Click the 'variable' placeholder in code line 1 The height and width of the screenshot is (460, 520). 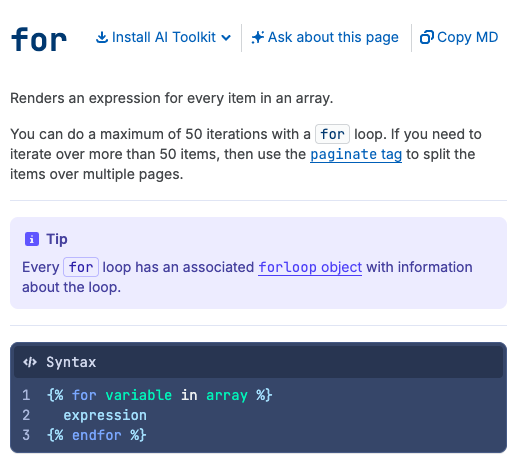(139, 395)
